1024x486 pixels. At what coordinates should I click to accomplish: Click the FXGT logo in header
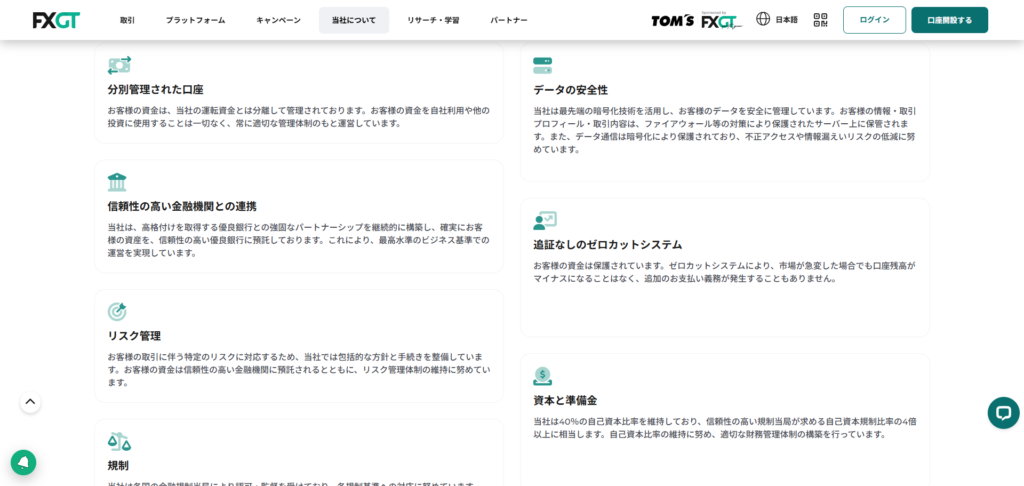coord(56,20)
